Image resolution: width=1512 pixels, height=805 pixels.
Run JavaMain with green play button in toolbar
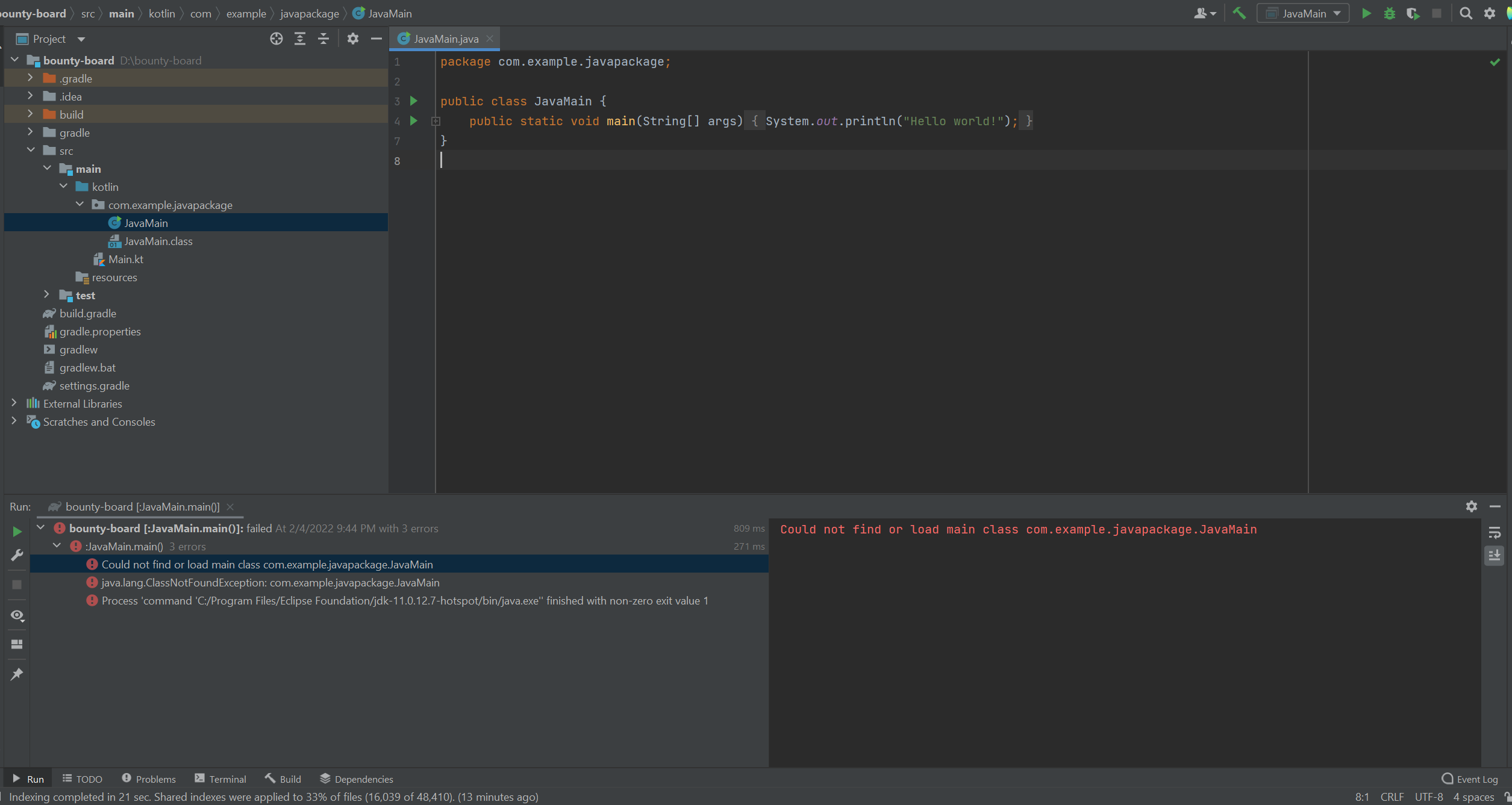tap(1366, 13)
